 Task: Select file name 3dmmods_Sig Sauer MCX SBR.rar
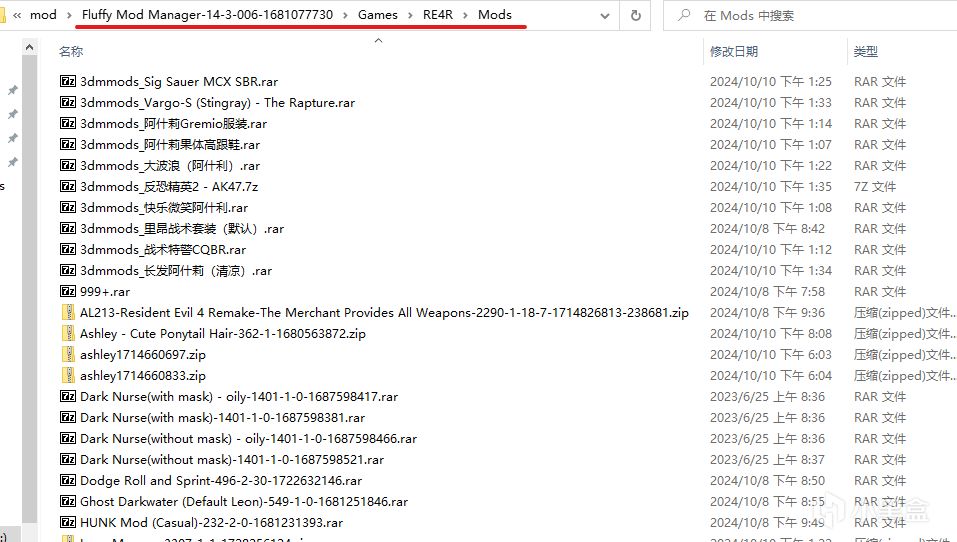[179, 82]
